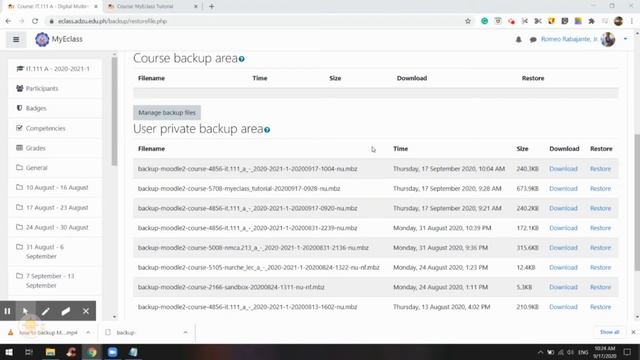The width and height of the screenshot is (640, 360).
Task: Download the nurche_lec backup file
Action: tap(563, 267)
